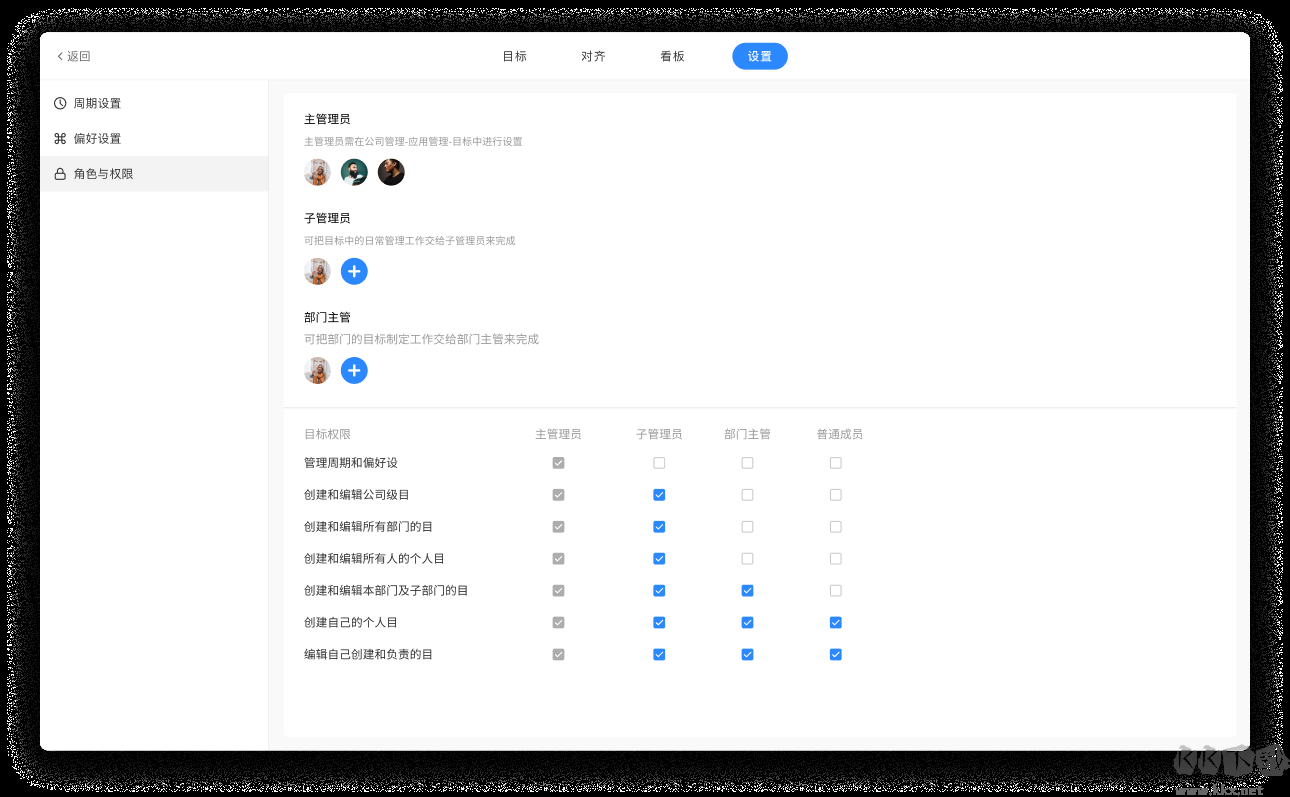Toggle 创建和编辑本部门及子部门的目 for 主管理员
Screen dimensions: 1290x797
tap(559, 591)
